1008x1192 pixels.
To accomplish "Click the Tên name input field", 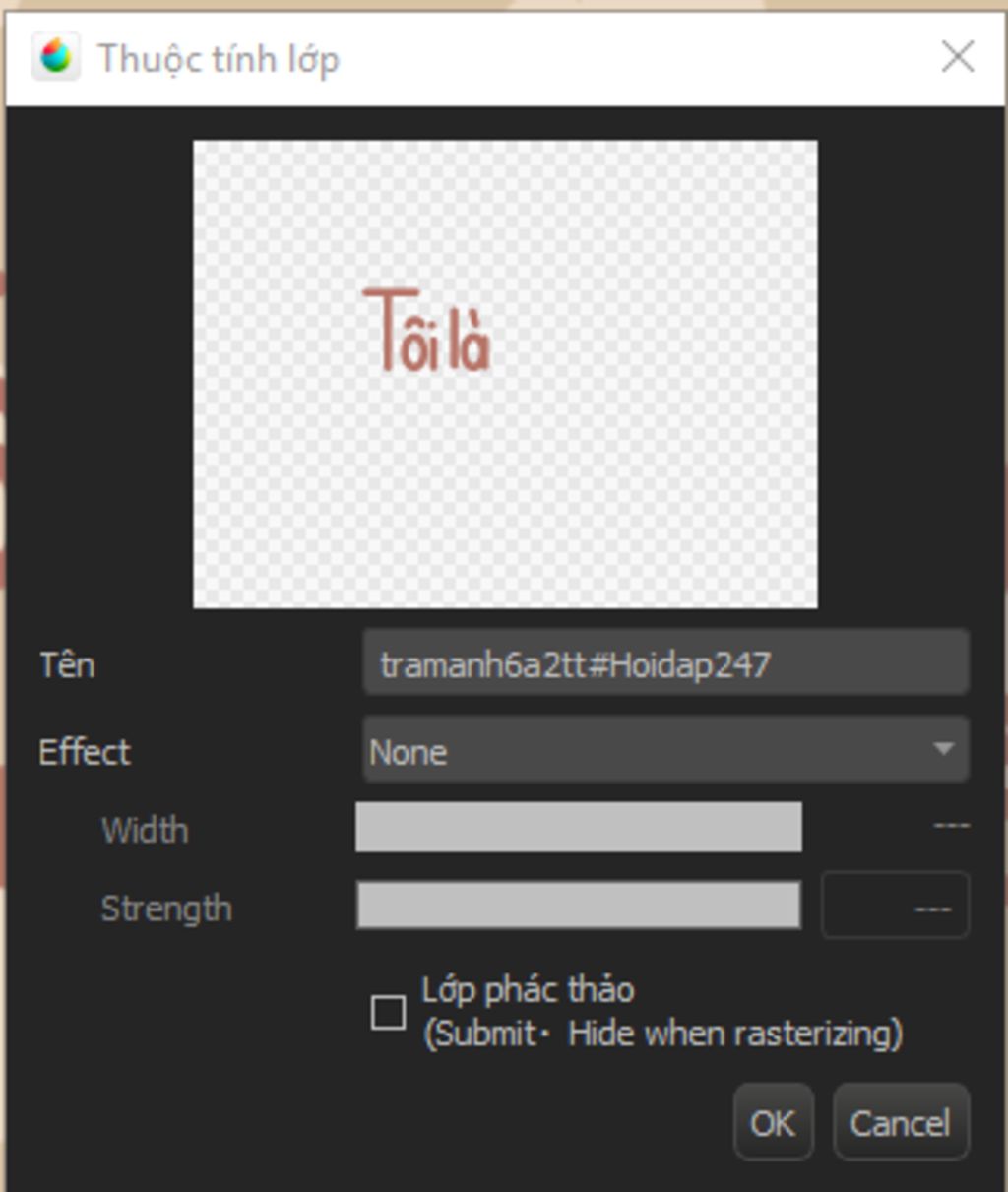I will [665, 664].
